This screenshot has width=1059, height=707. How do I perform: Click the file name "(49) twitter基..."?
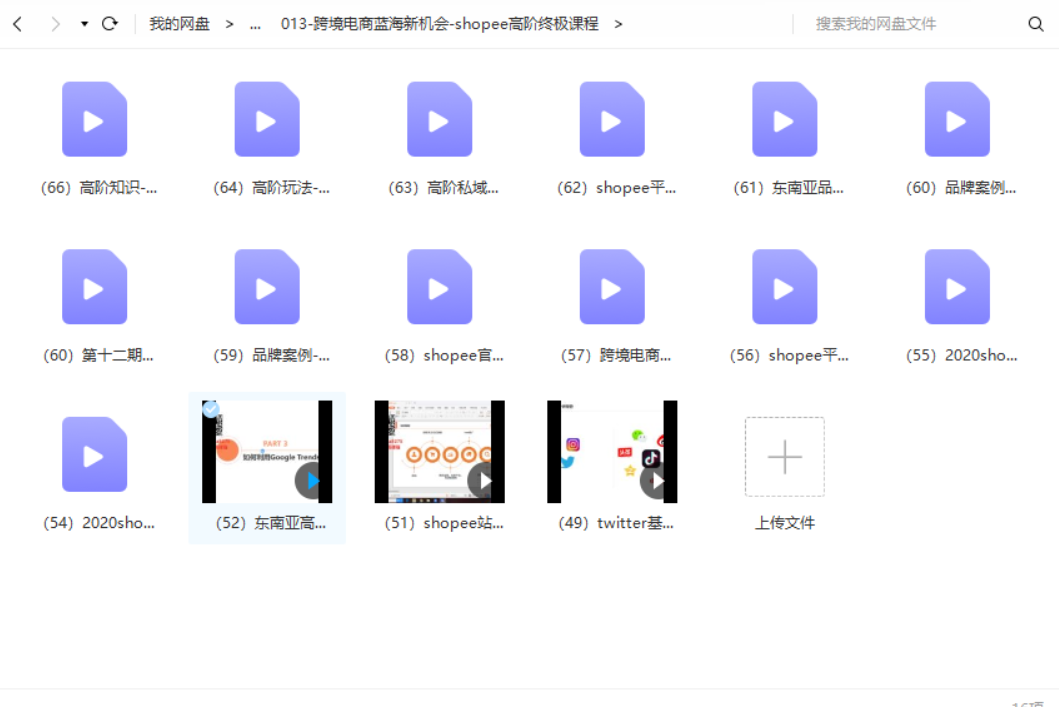[616, 523]
